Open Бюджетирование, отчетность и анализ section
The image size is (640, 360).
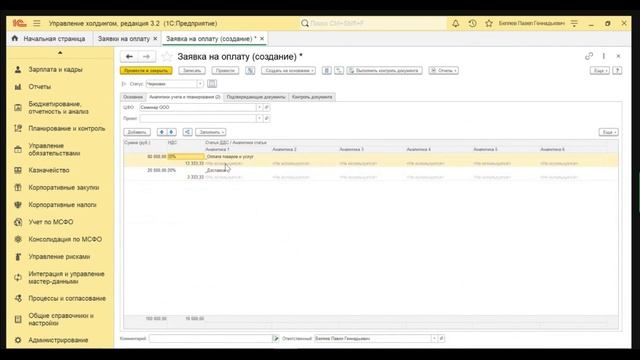pos(58,107)
